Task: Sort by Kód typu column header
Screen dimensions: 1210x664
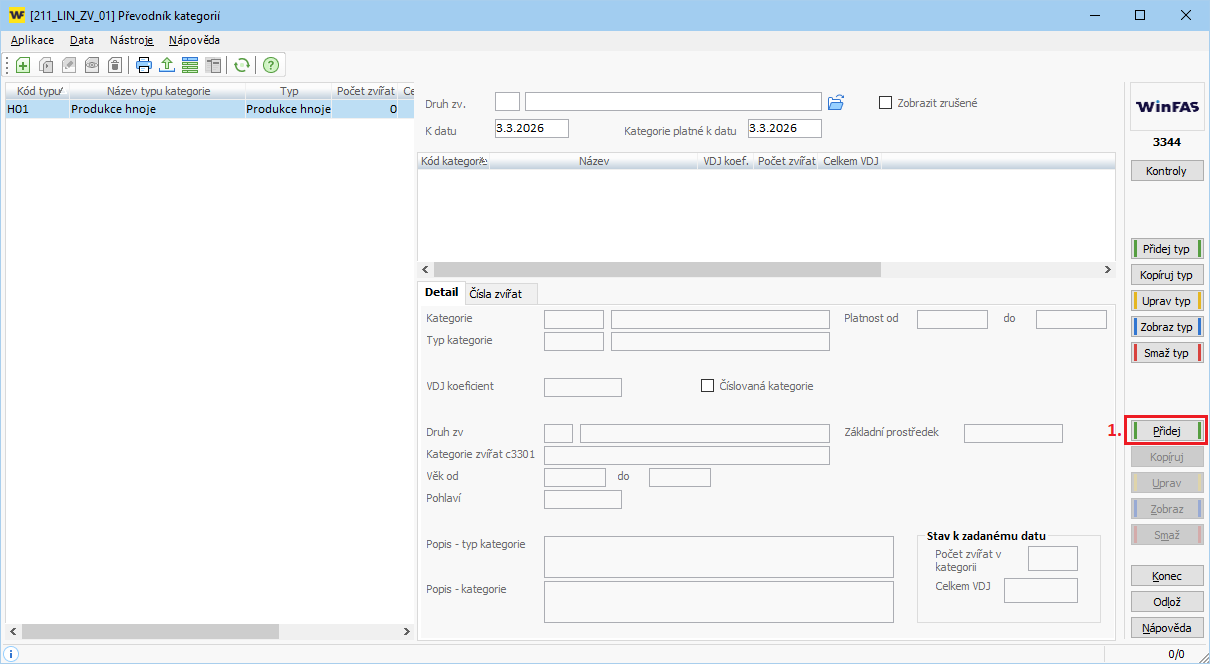Action: [38, 91]
